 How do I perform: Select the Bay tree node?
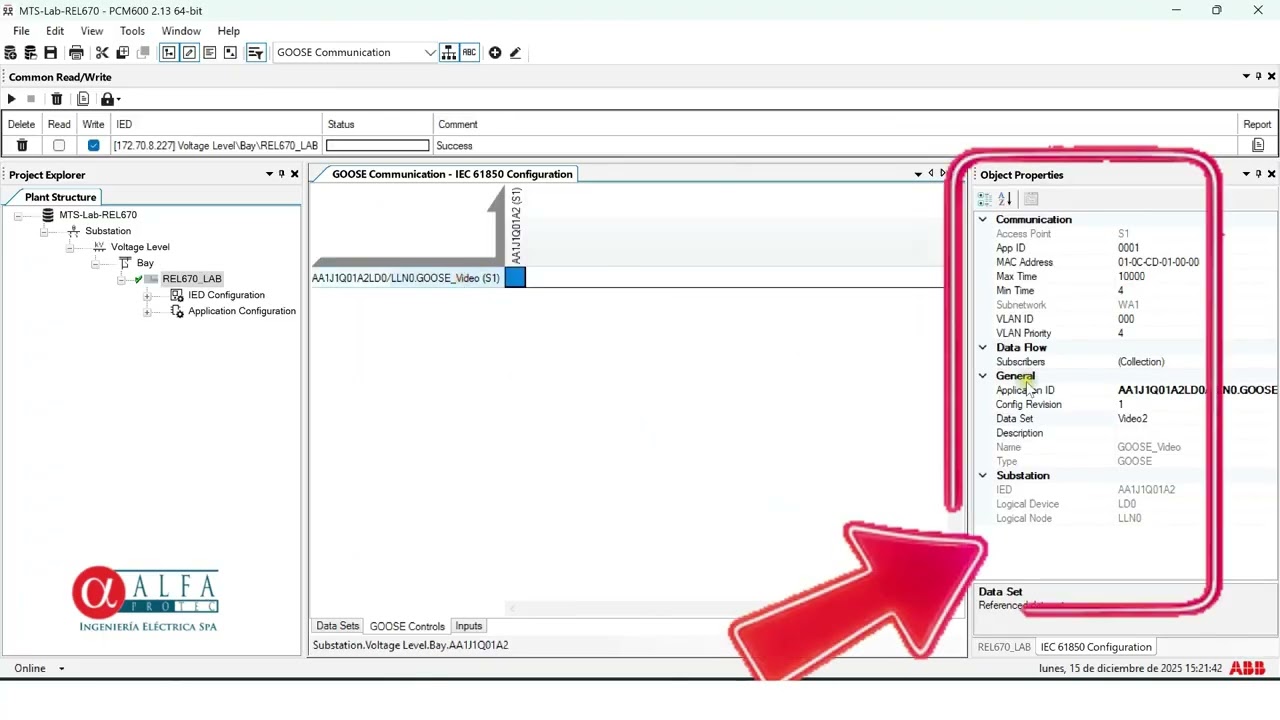[x=145, y=263]
